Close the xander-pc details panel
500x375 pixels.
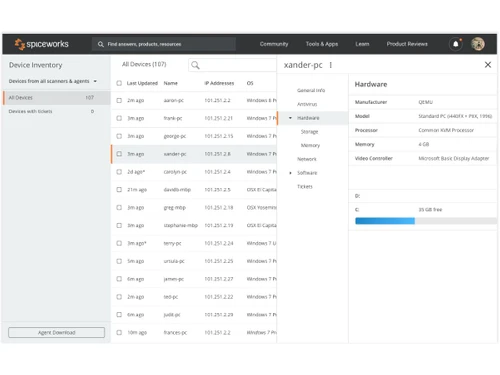(x=488, y=65)
